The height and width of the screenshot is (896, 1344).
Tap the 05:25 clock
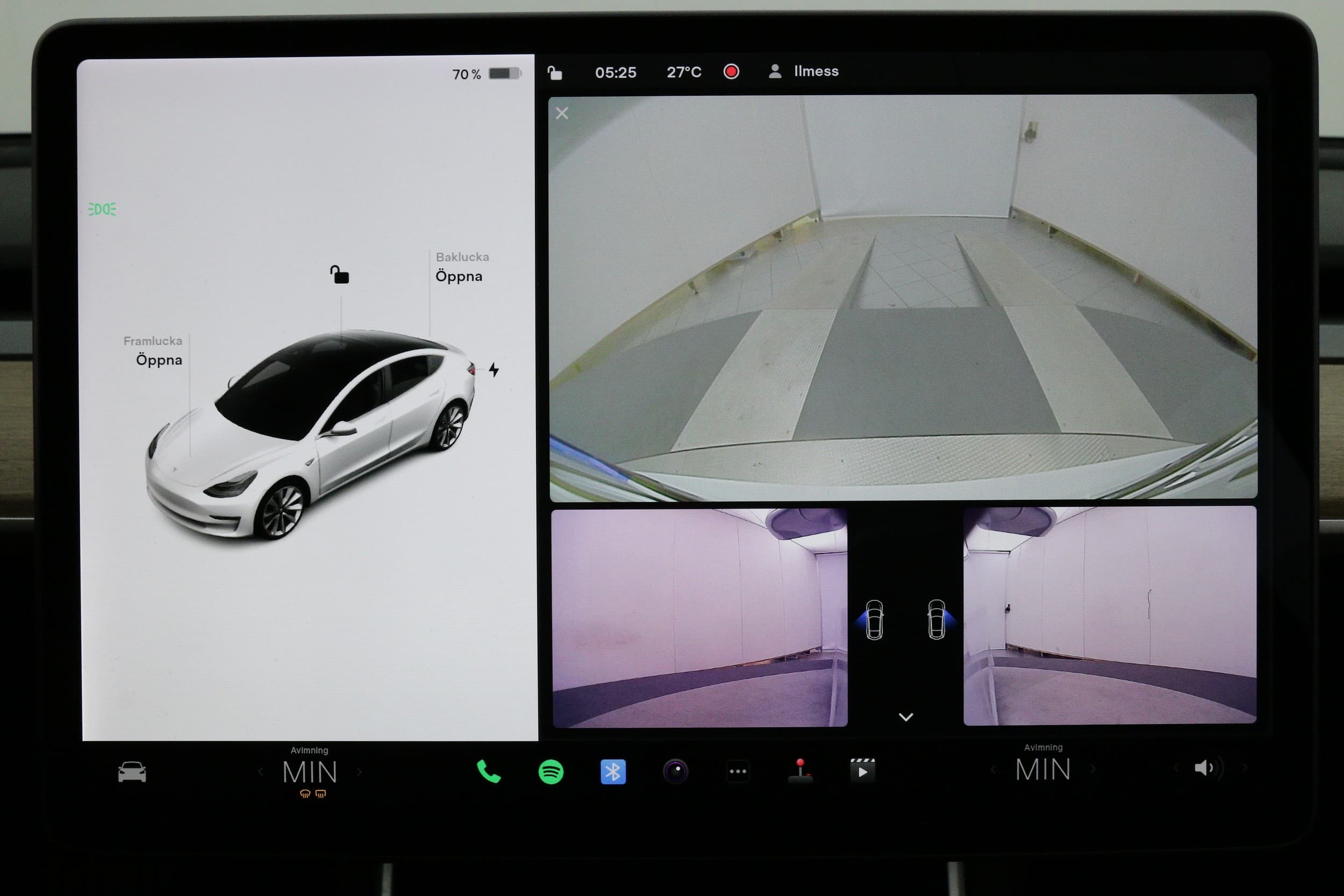[x=616, y=73]
